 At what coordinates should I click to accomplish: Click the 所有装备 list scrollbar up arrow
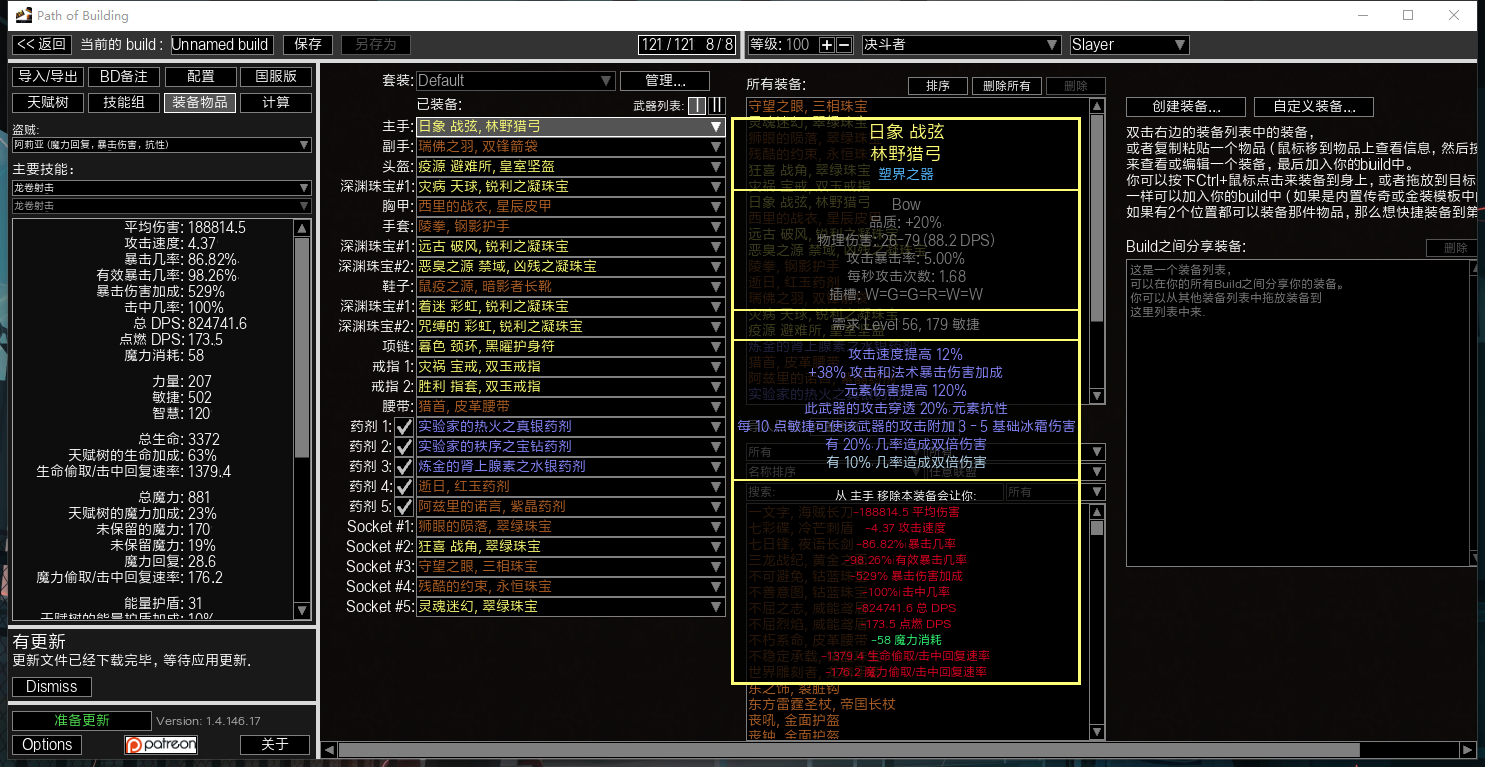[x=1097, y=106]
